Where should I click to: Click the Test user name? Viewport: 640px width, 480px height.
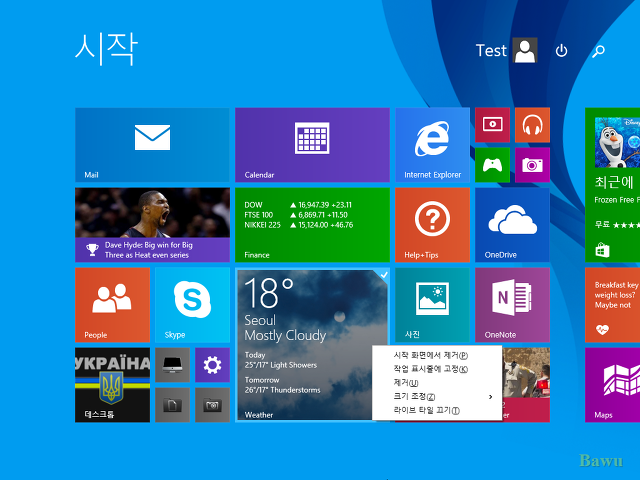[x=491, y=51]
